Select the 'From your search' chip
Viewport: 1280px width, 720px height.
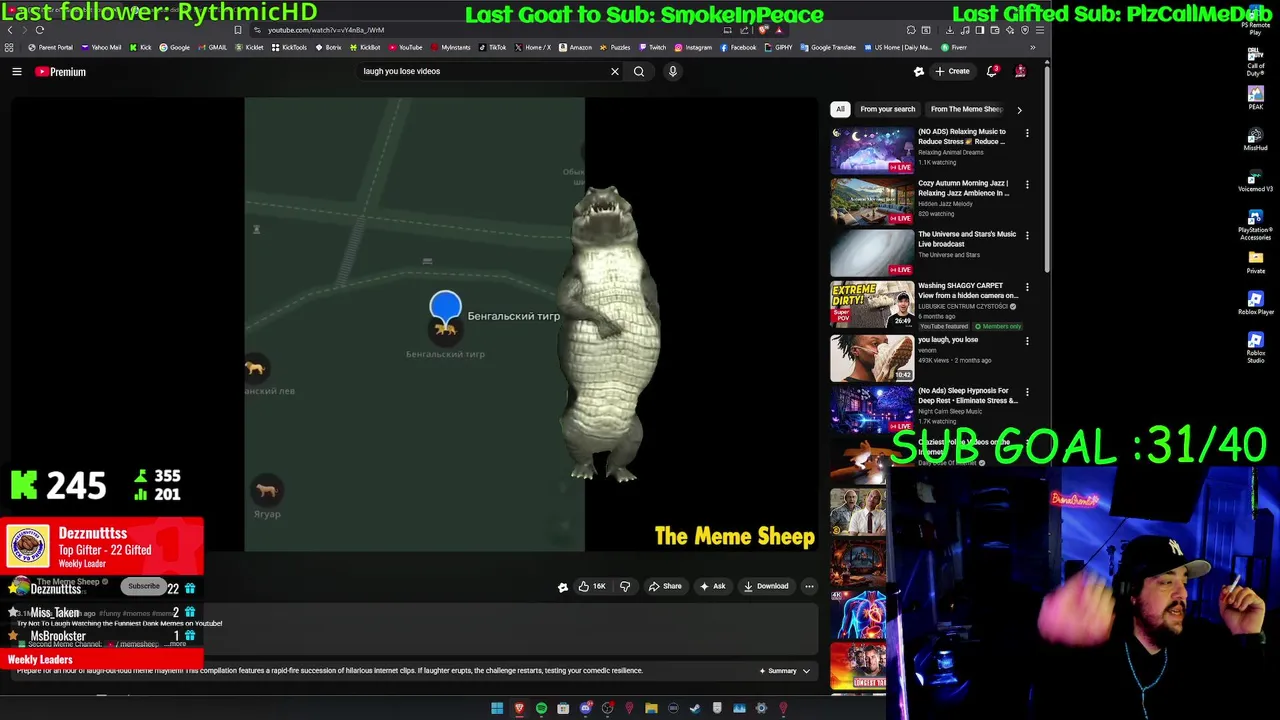coord(887,109)
